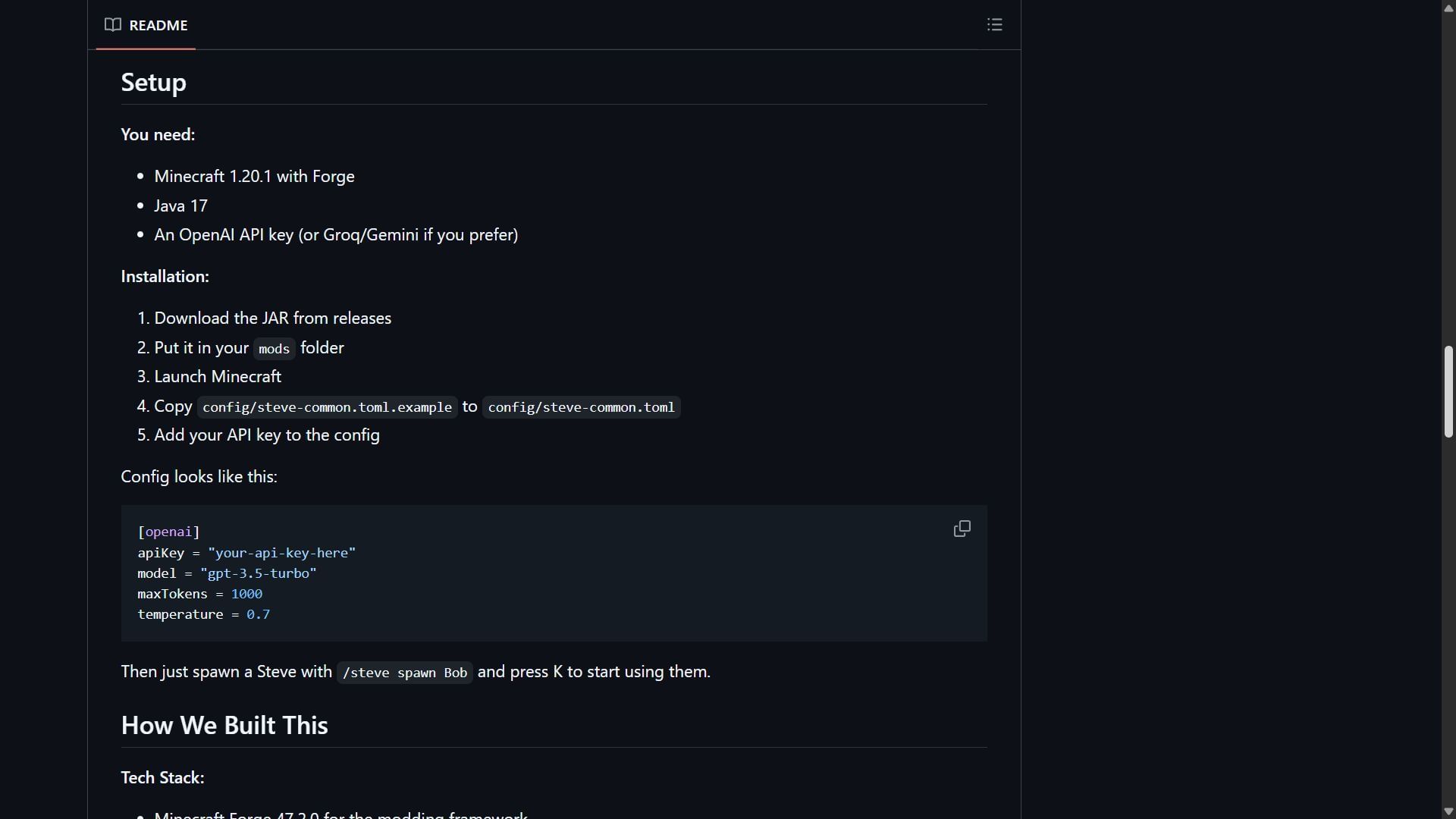Open the outline list icon at top right
Screen dimensions: 1456x819
pos(994,24)
